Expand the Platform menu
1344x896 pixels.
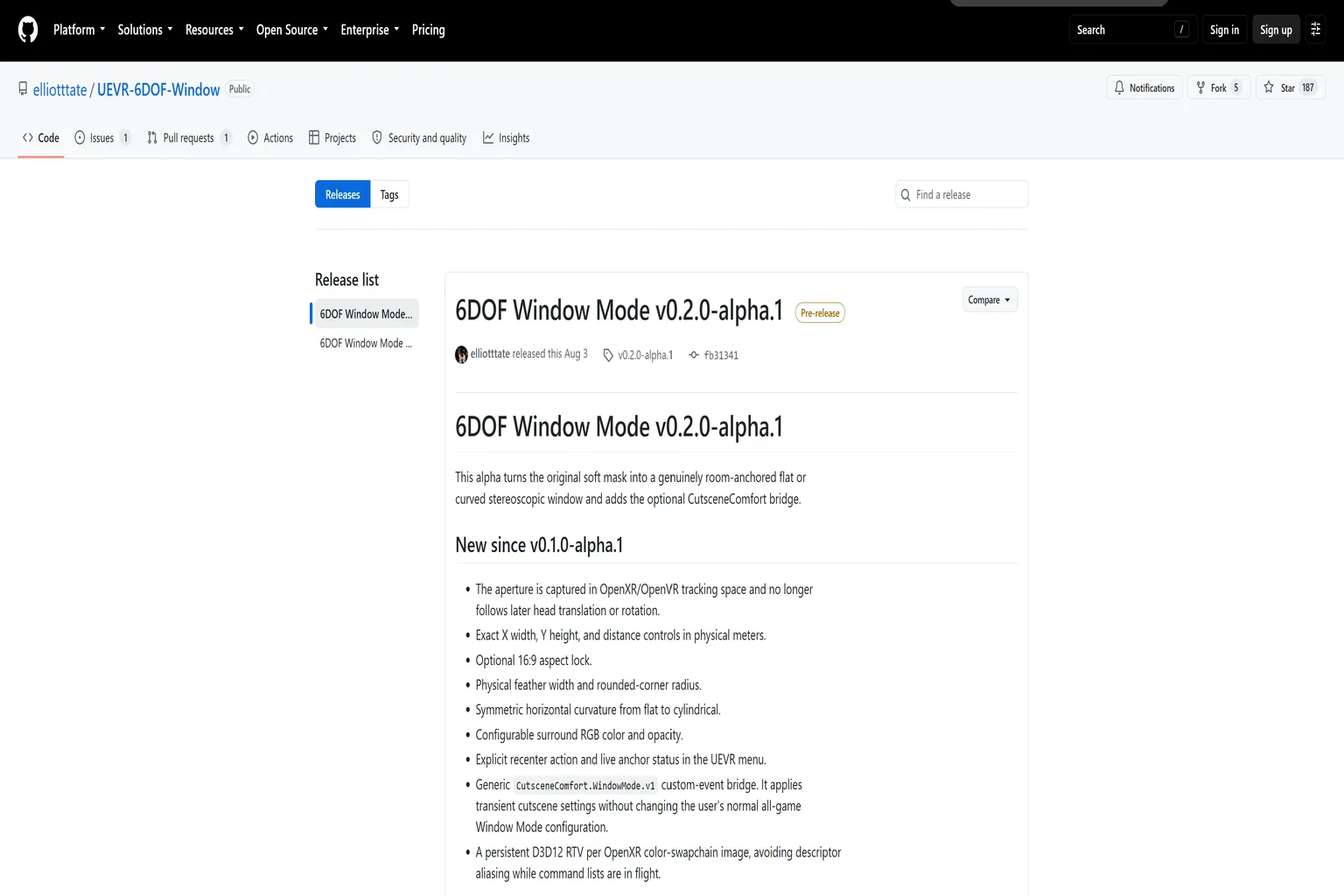[x=79, y=30]
